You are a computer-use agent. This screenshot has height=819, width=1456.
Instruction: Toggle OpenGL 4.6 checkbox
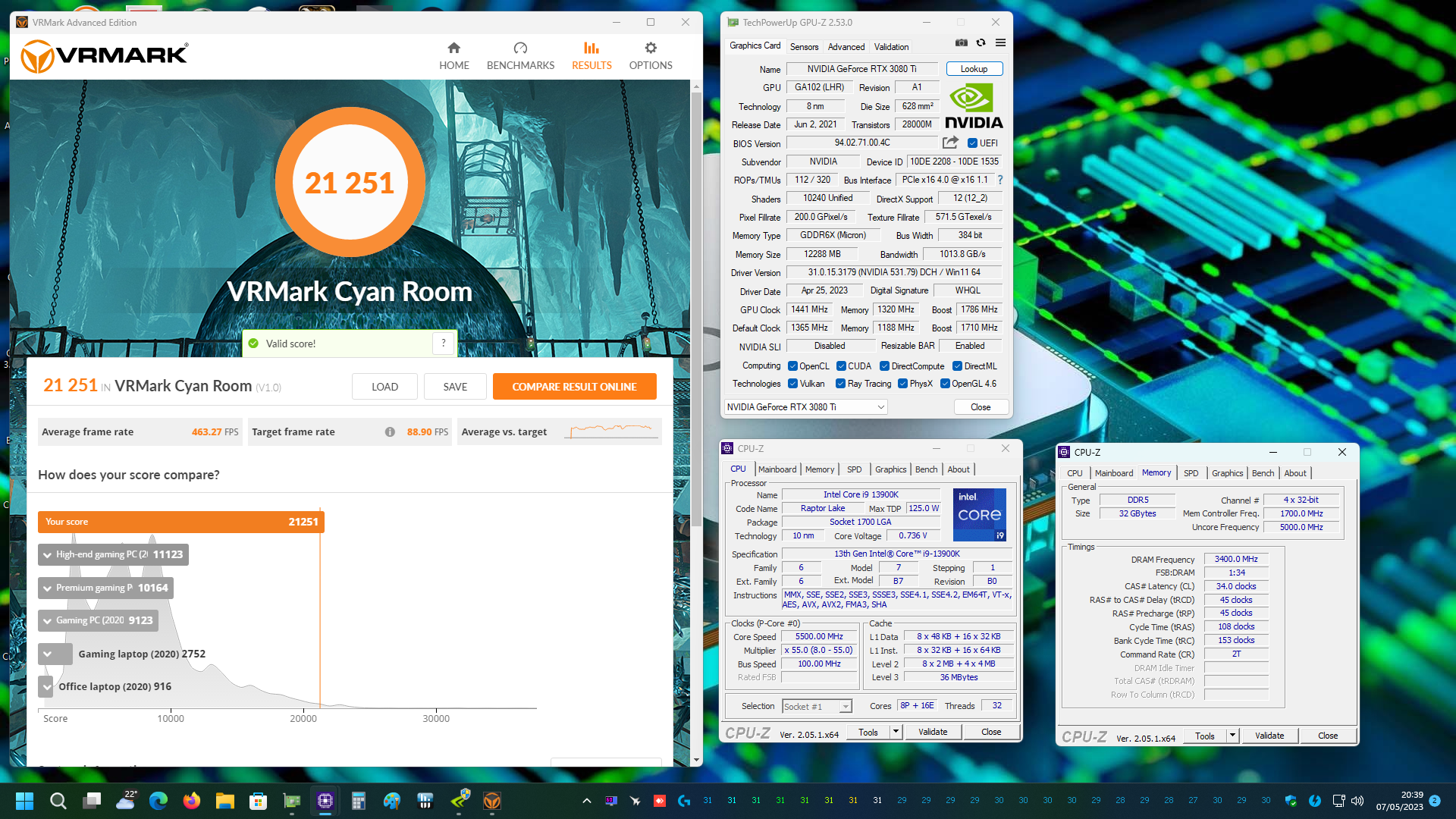[x=945, y=384]
